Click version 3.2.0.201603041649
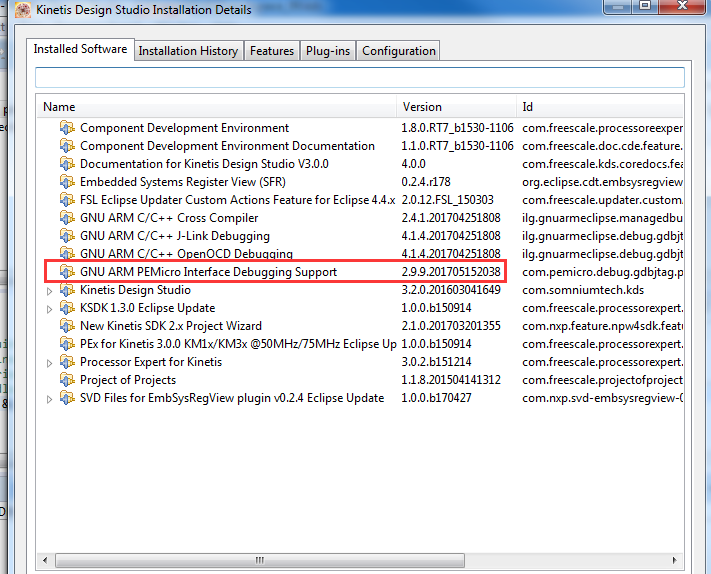This screenshot has height=574, width=711. 451,290
